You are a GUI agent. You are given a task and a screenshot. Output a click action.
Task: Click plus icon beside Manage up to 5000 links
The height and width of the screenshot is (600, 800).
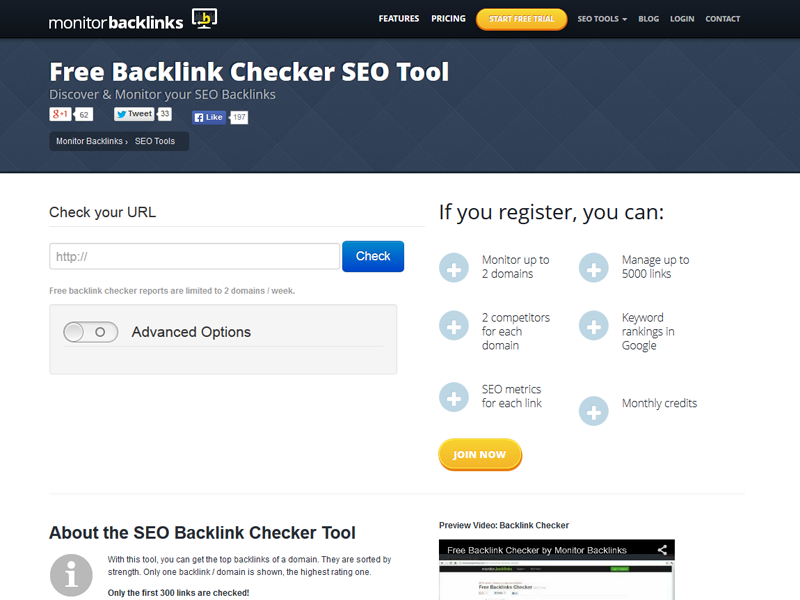tap(593, 268)
